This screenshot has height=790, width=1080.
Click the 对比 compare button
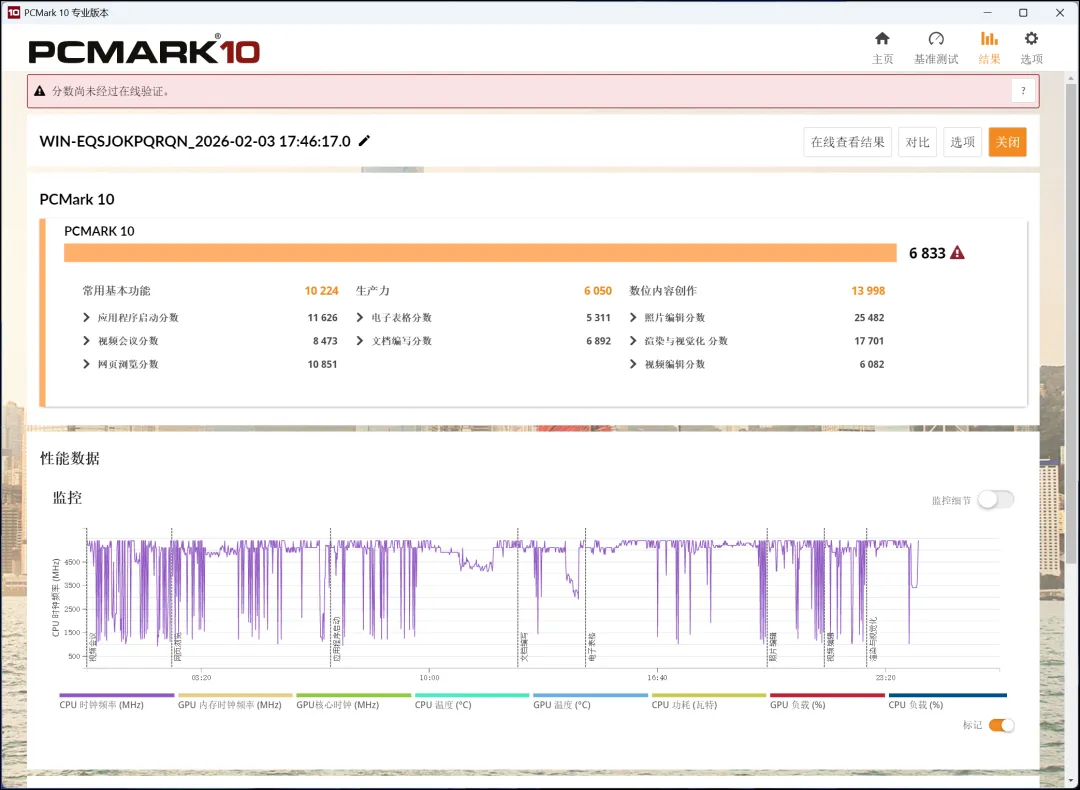pyautogui.click(x=917, y=142)
